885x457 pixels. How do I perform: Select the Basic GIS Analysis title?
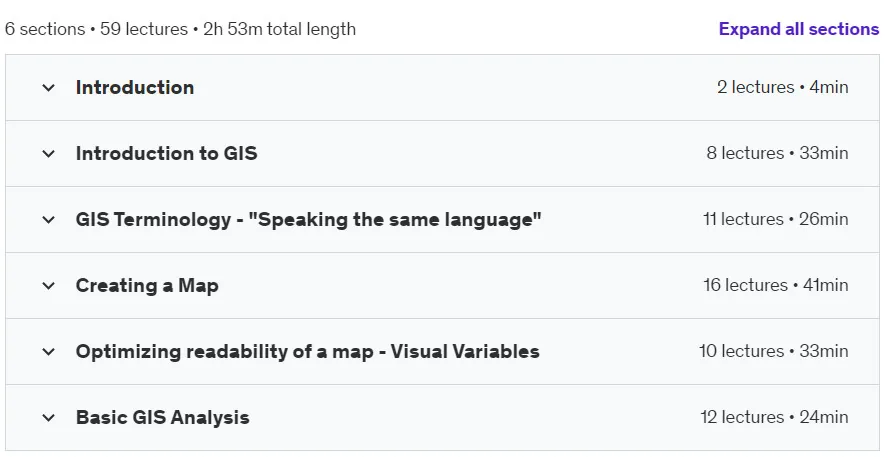(x=163, y=418)
